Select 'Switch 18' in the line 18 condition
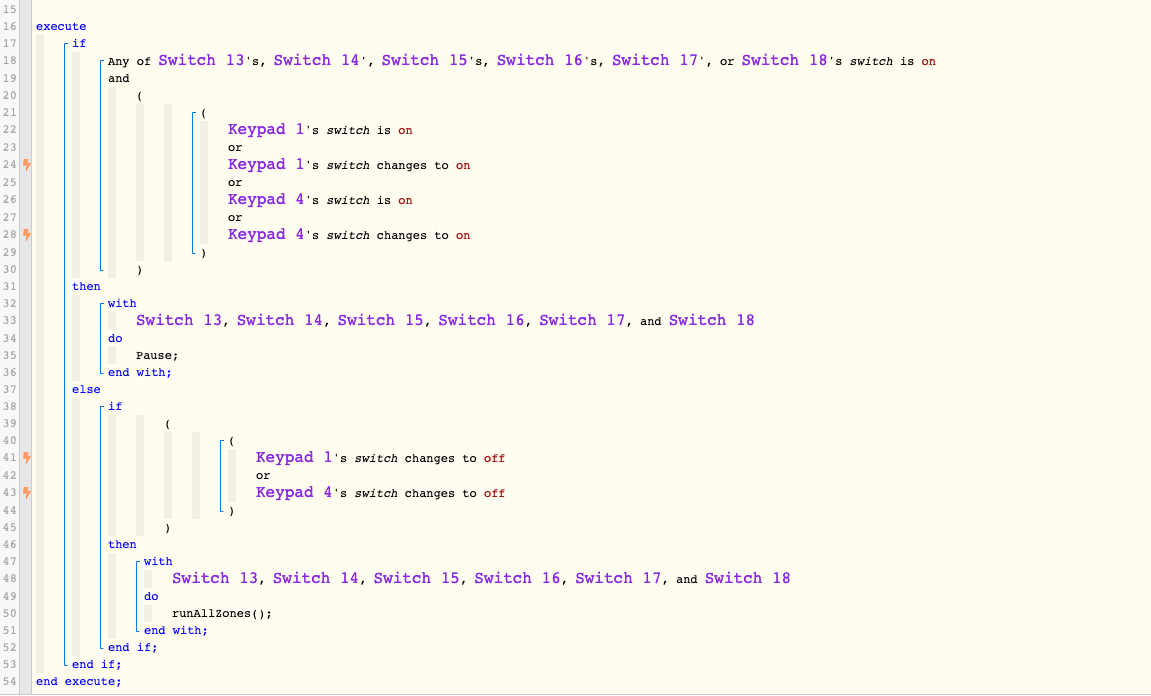 click(x=784, y=60)
